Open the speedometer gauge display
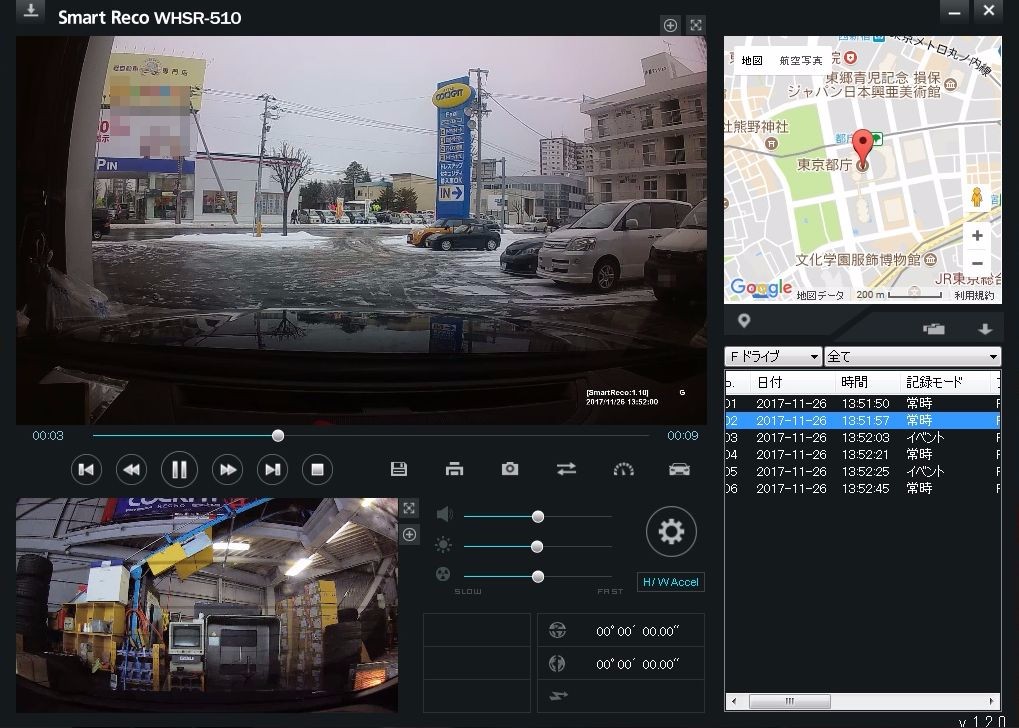 tap(623, 469)
